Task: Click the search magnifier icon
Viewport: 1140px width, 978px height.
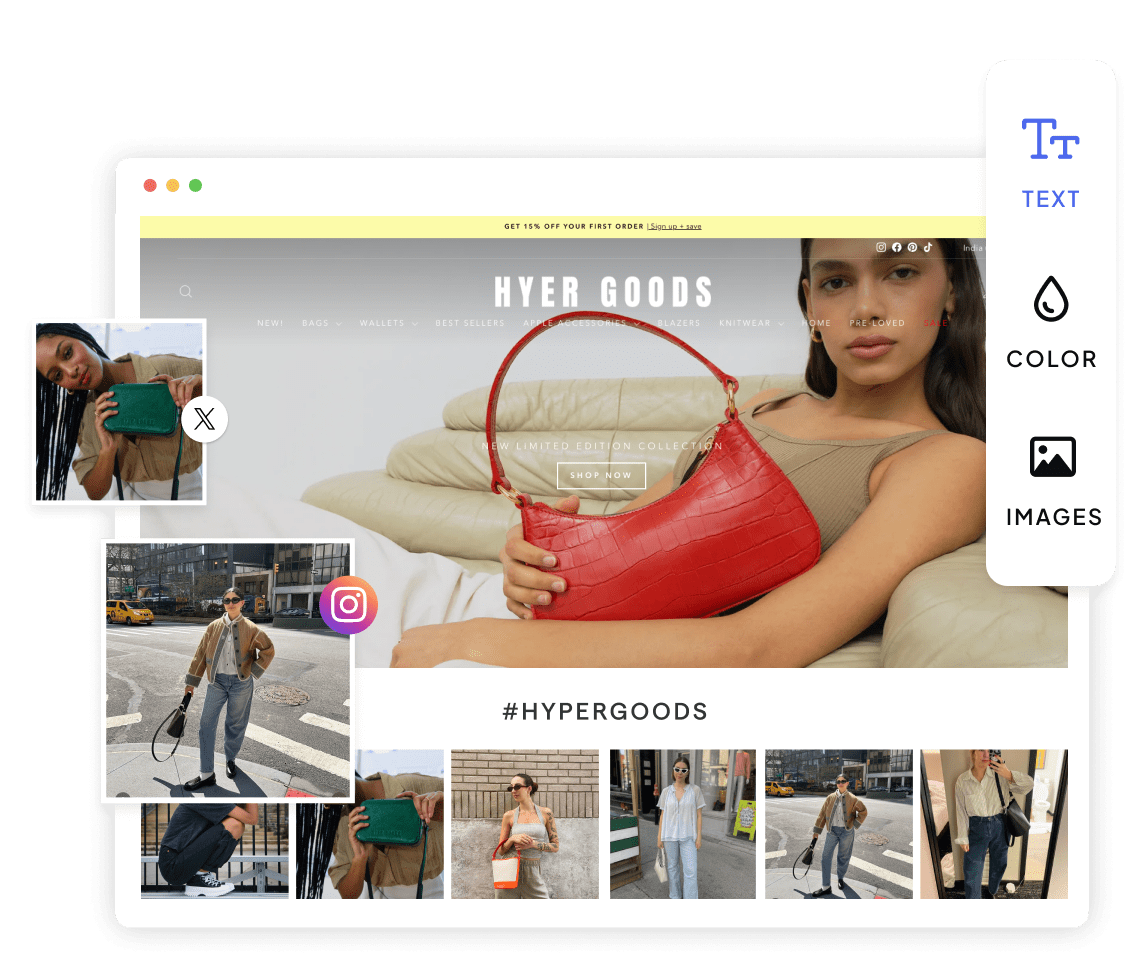Action: point(186,292)
